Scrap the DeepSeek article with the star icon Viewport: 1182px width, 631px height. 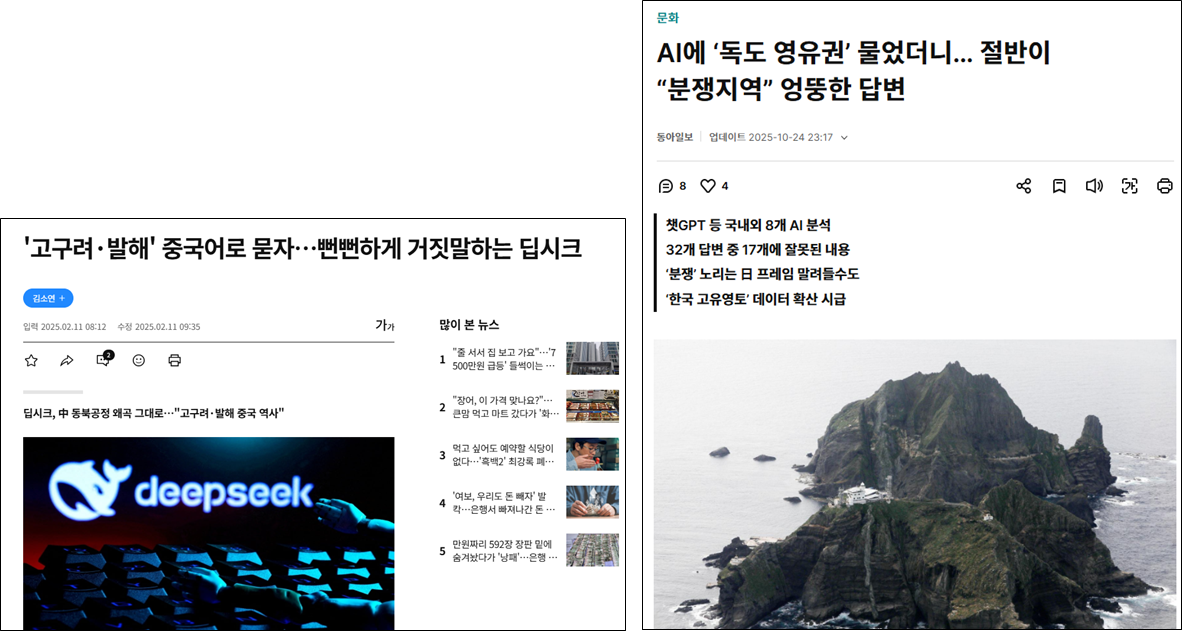[x=30, y=360]
